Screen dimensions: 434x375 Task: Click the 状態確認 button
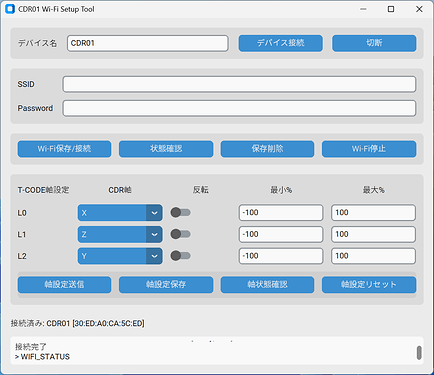[166, 149]
